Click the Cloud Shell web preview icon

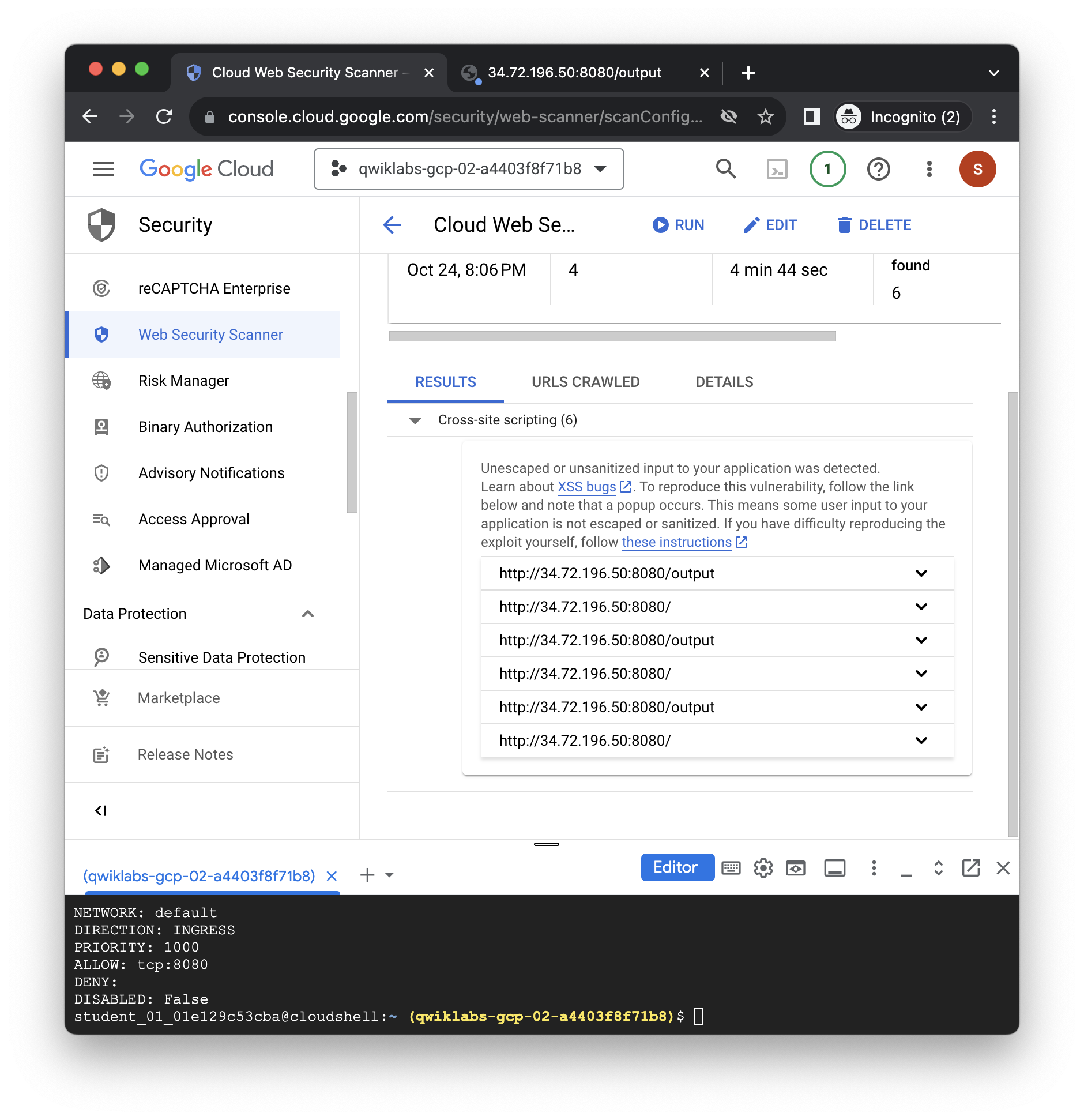[x=795, y=868]
